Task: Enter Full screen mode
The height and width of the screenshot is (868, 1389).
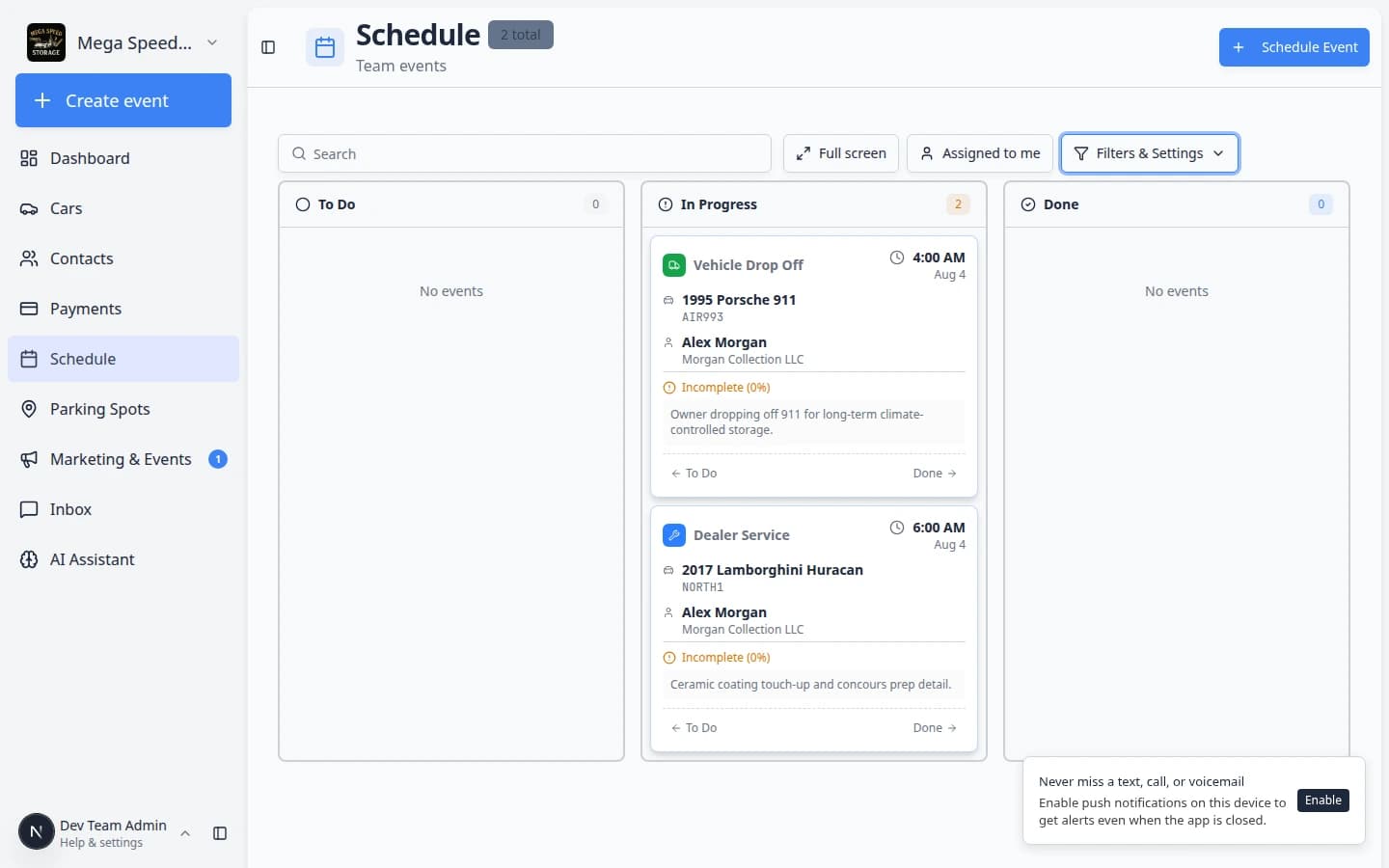Action: 841,153
